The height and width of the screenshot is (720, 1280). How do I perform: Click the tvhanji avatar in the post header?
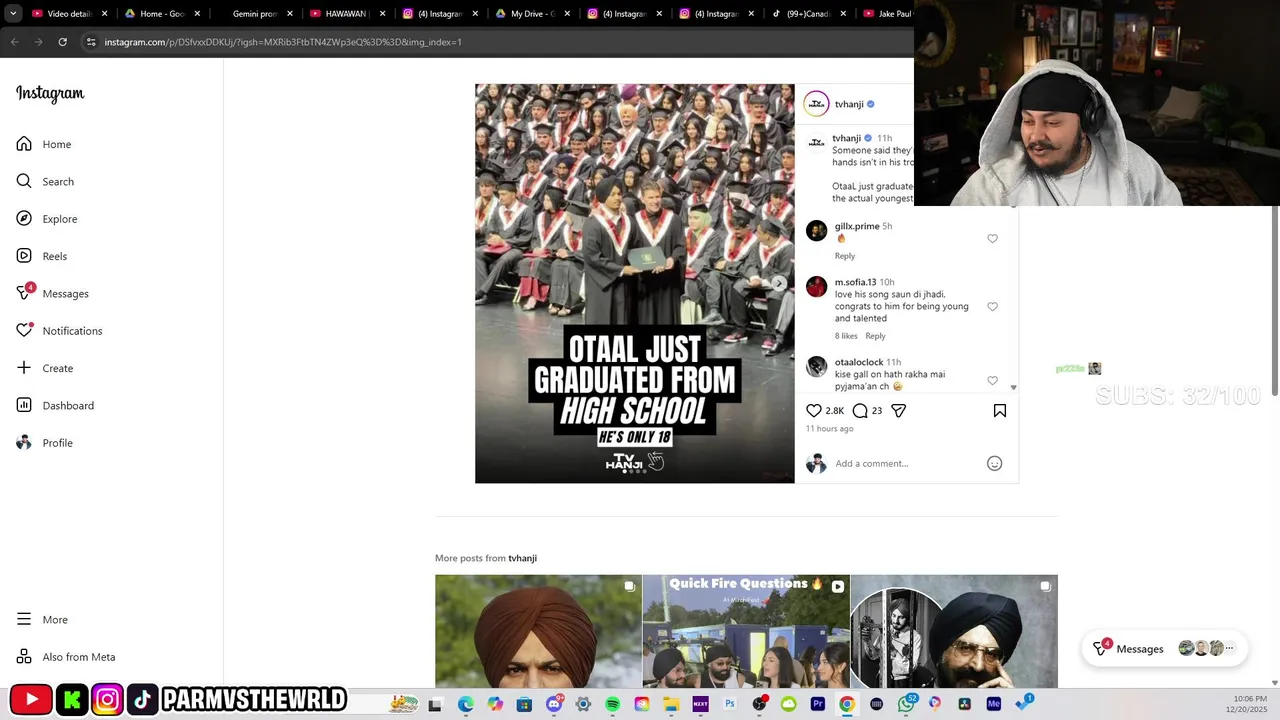(817, 104)
